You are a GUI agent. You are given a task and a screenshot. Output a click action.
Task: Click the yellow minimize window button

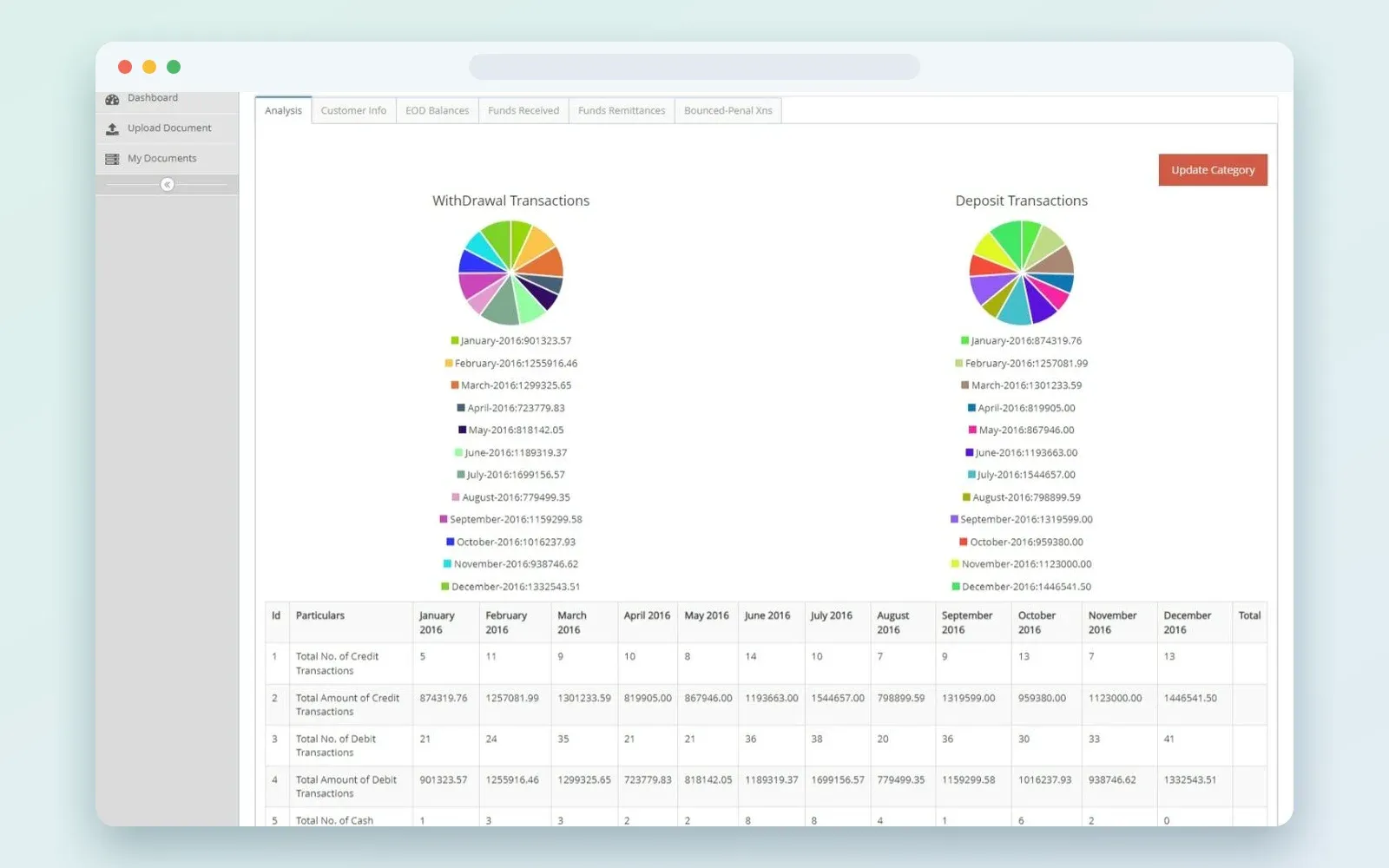pyautogui.click(x=149, y=67)
